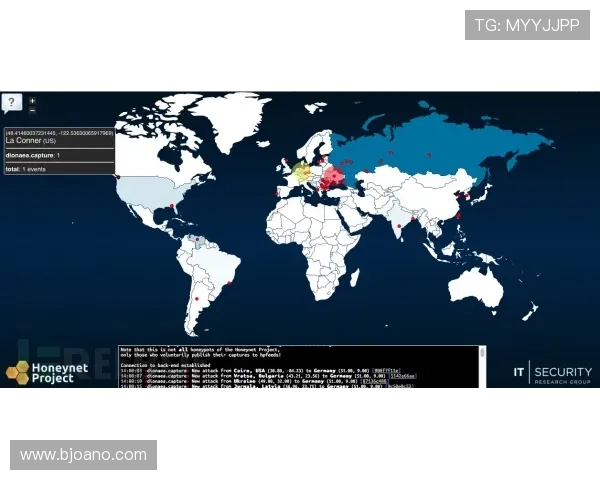Screen dimensions: 600x480
Task: Click the dionaea.capture row in tooltip
Action: (x=32, y=155)
